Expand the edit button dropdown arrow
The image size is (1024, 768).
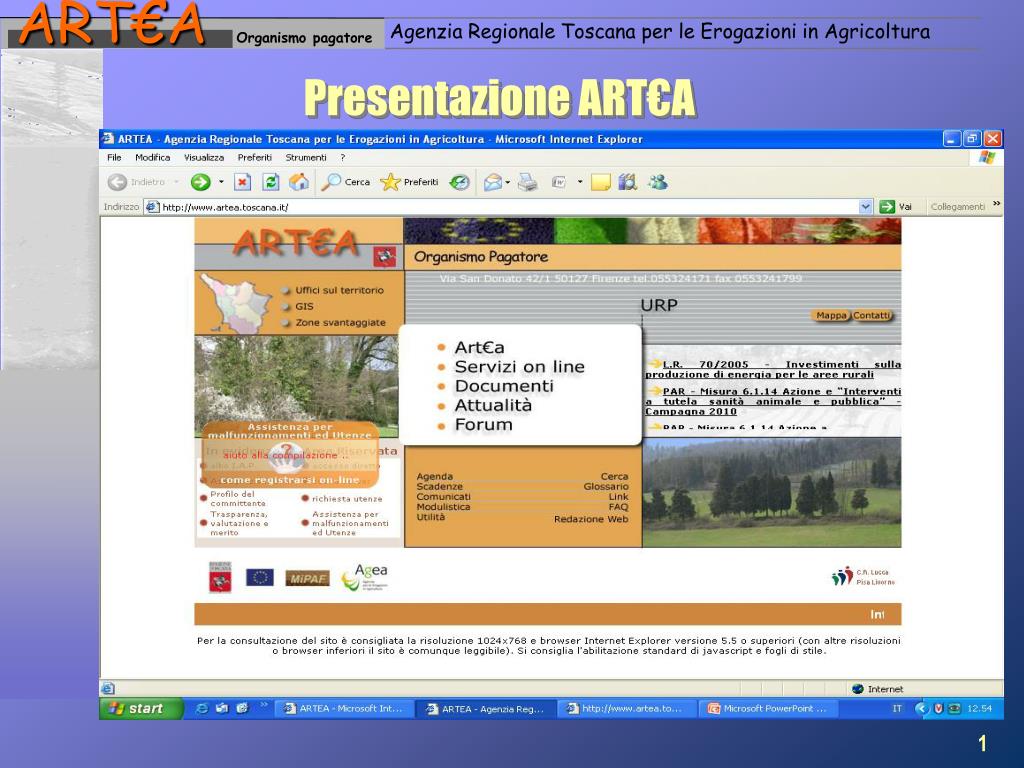[579, 182]
